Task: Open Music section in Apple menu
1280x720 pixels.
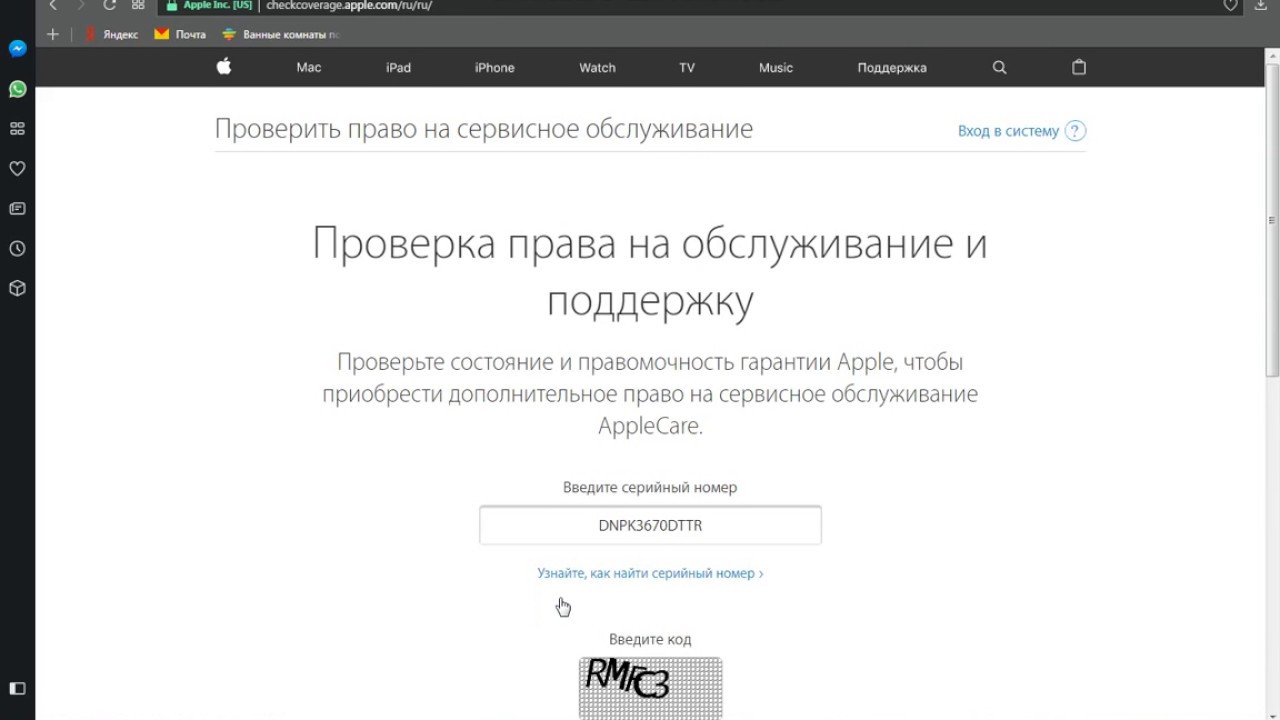Action: [x=776, y=68]
